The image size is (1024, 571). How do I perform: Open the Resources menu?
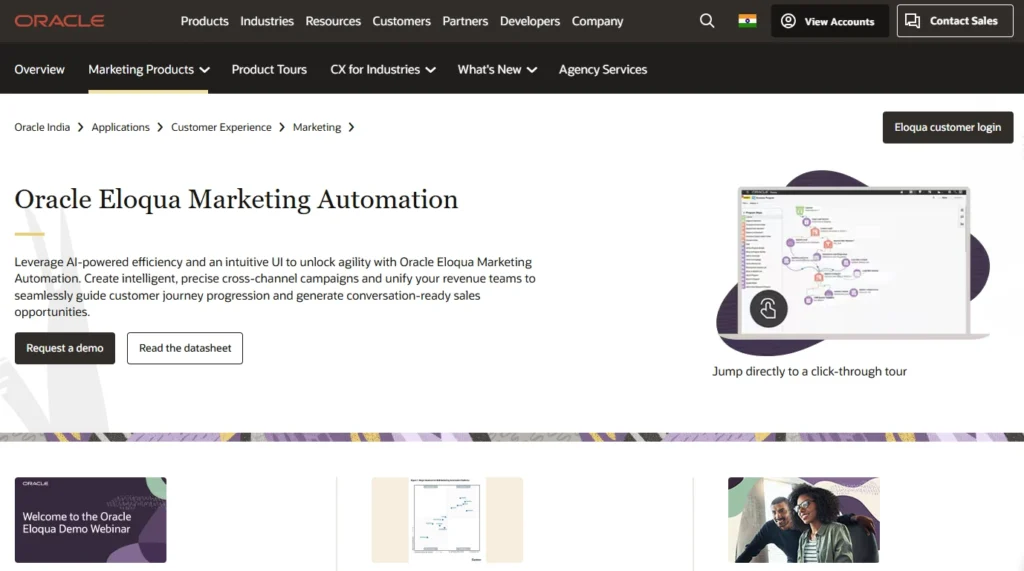pyautogui.click(x=333, y=21)
